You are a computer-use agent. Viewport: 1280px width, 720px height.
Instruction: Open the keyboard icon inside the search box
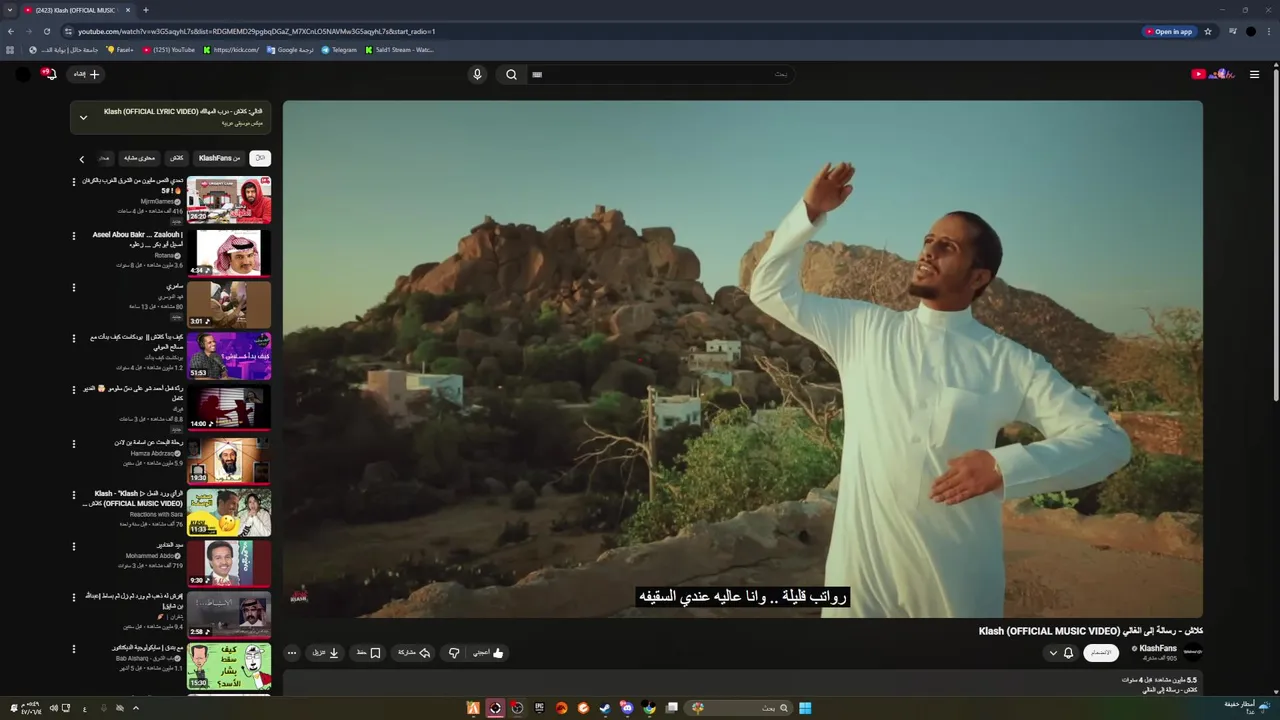coord(537,74)
